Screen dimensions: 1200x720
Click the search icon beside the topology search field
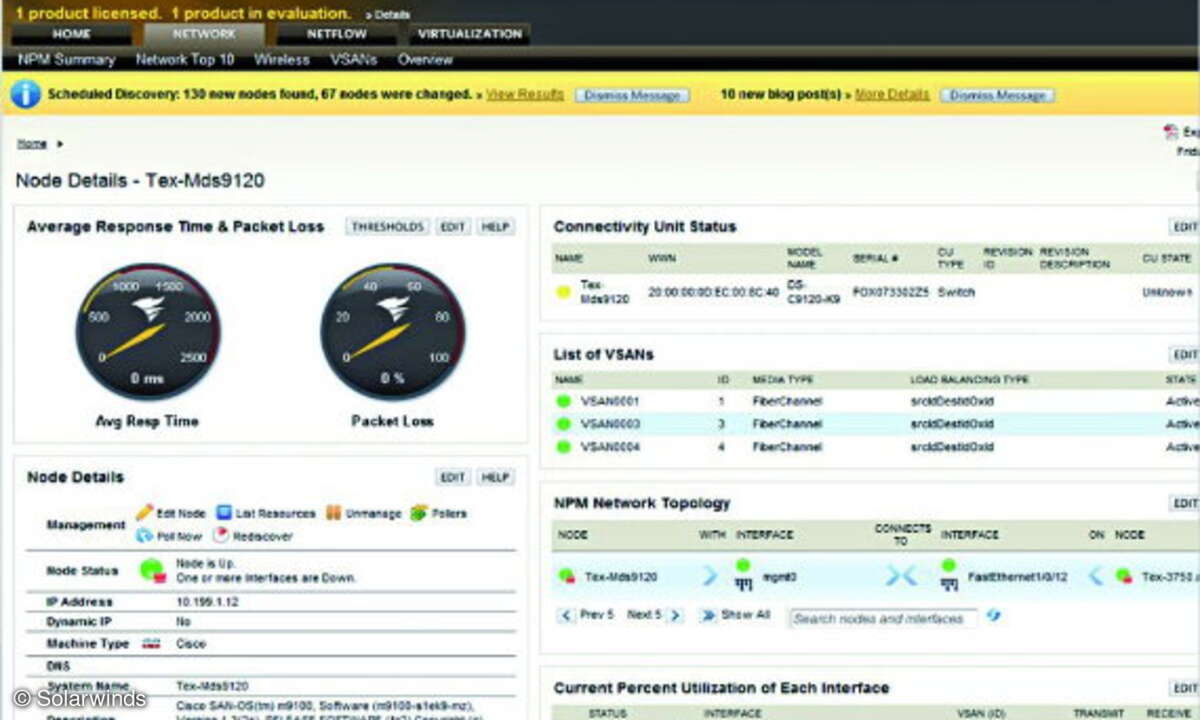click(x=993, y=616)
